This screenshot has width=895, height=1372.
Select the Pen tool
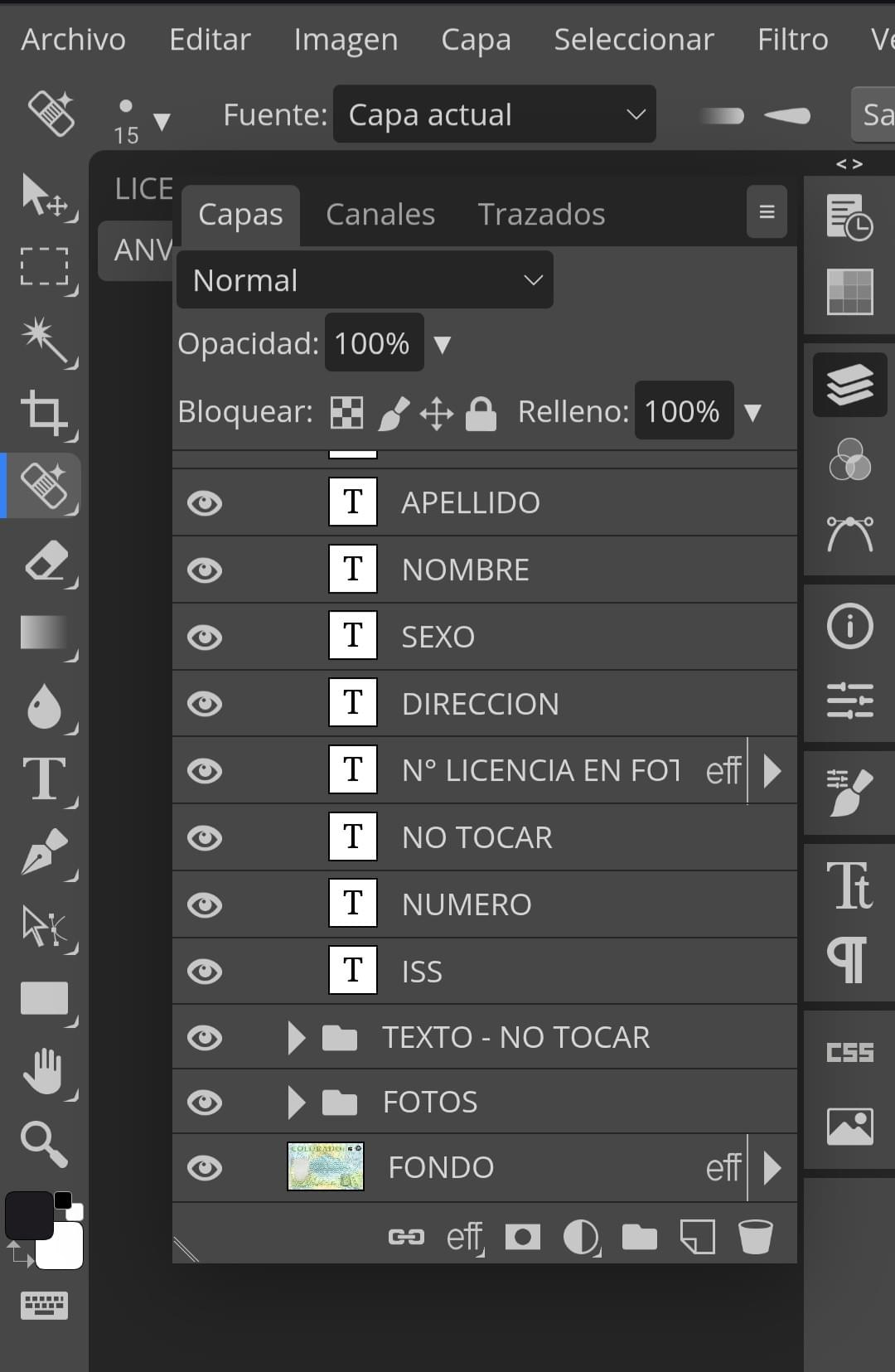(45, 852)
